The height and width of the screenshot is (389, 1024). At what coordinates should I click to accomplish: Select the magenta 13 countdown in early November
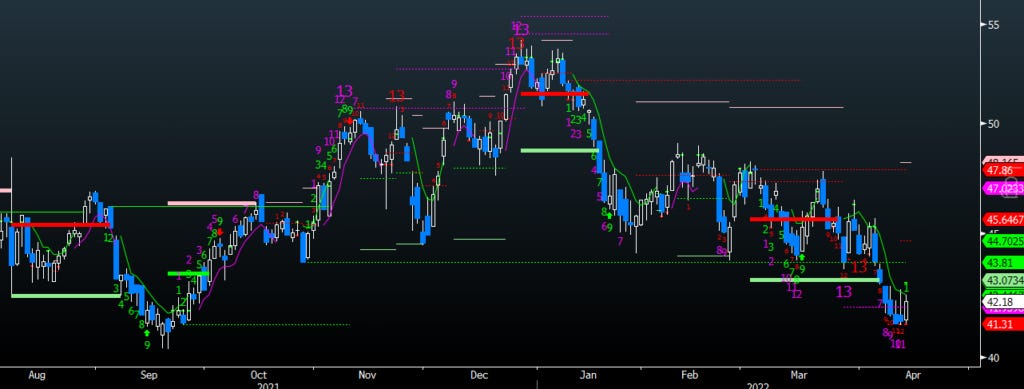(x=345, y=91)
